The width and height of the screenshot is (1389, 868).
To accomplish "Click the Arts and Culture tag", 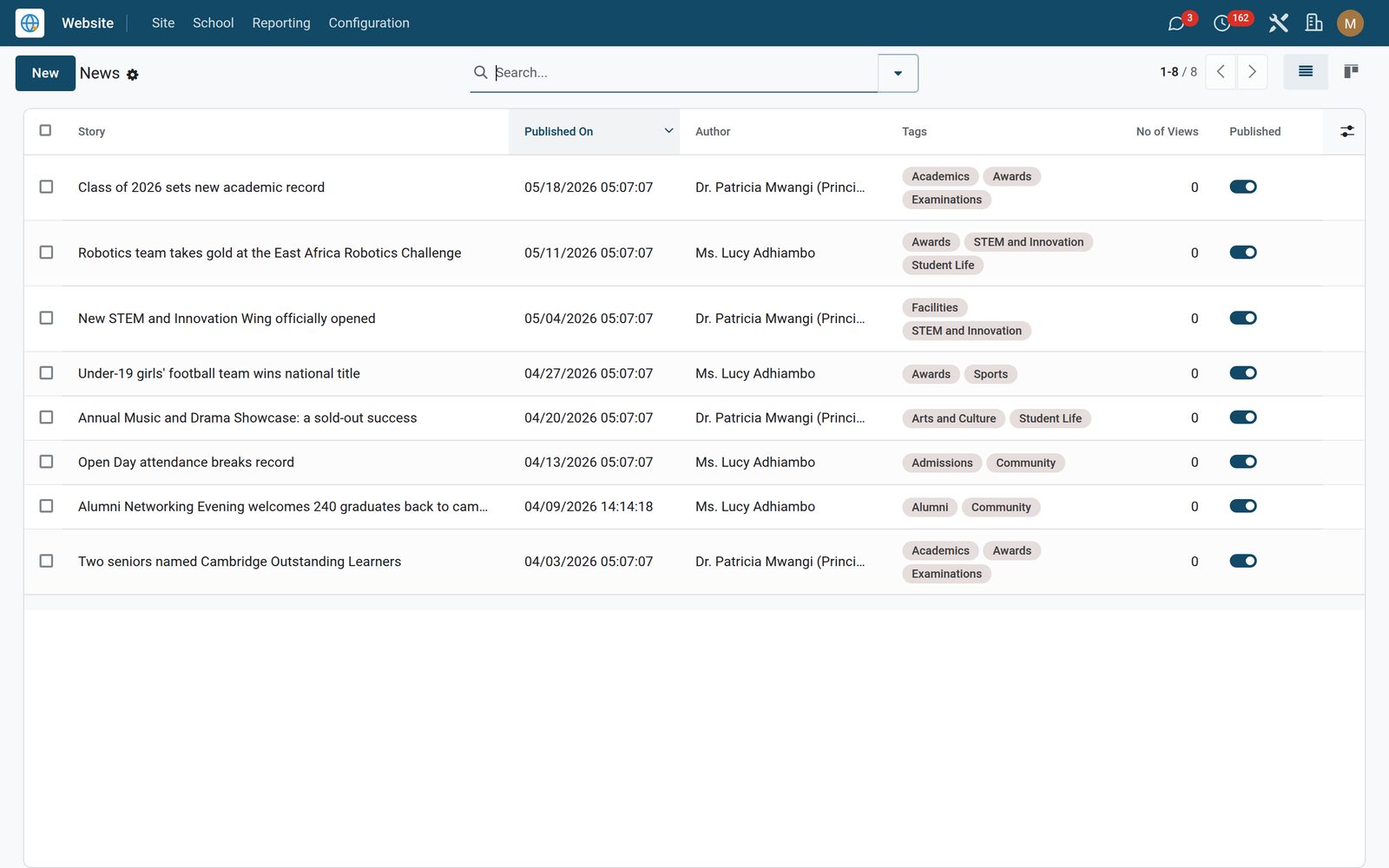I will click(953, 418).
